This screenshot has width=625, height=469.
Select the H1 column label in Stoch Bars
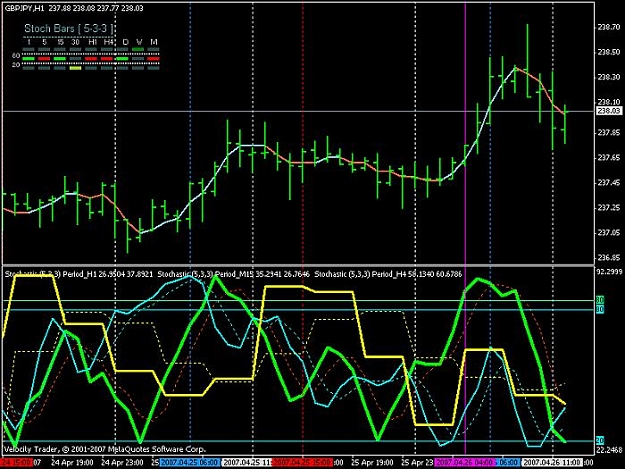(92, 42)
